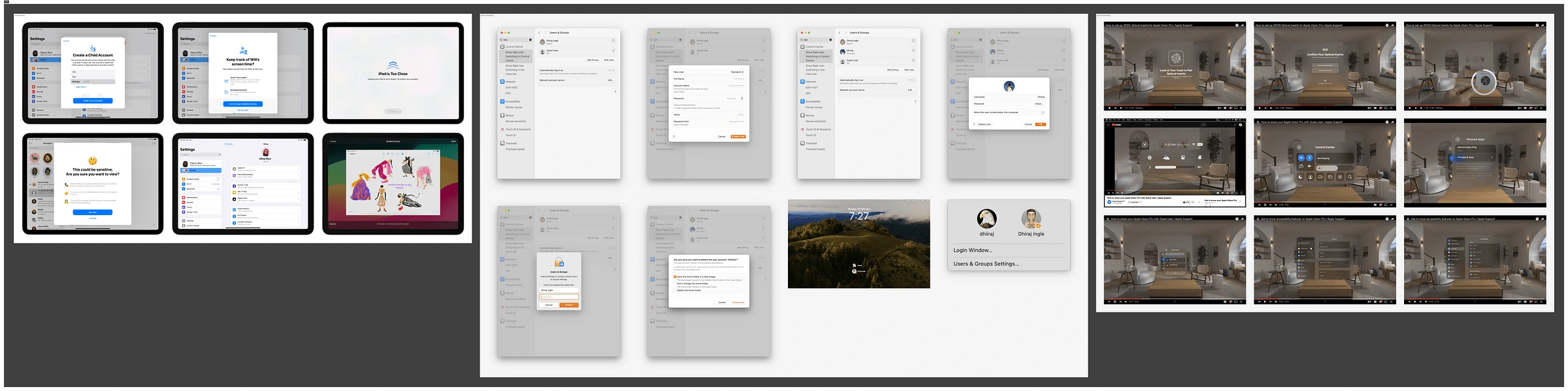Open Location Sharing row for Olivia
This screenshot has height=391, width=1568.
tap(266, 223)
